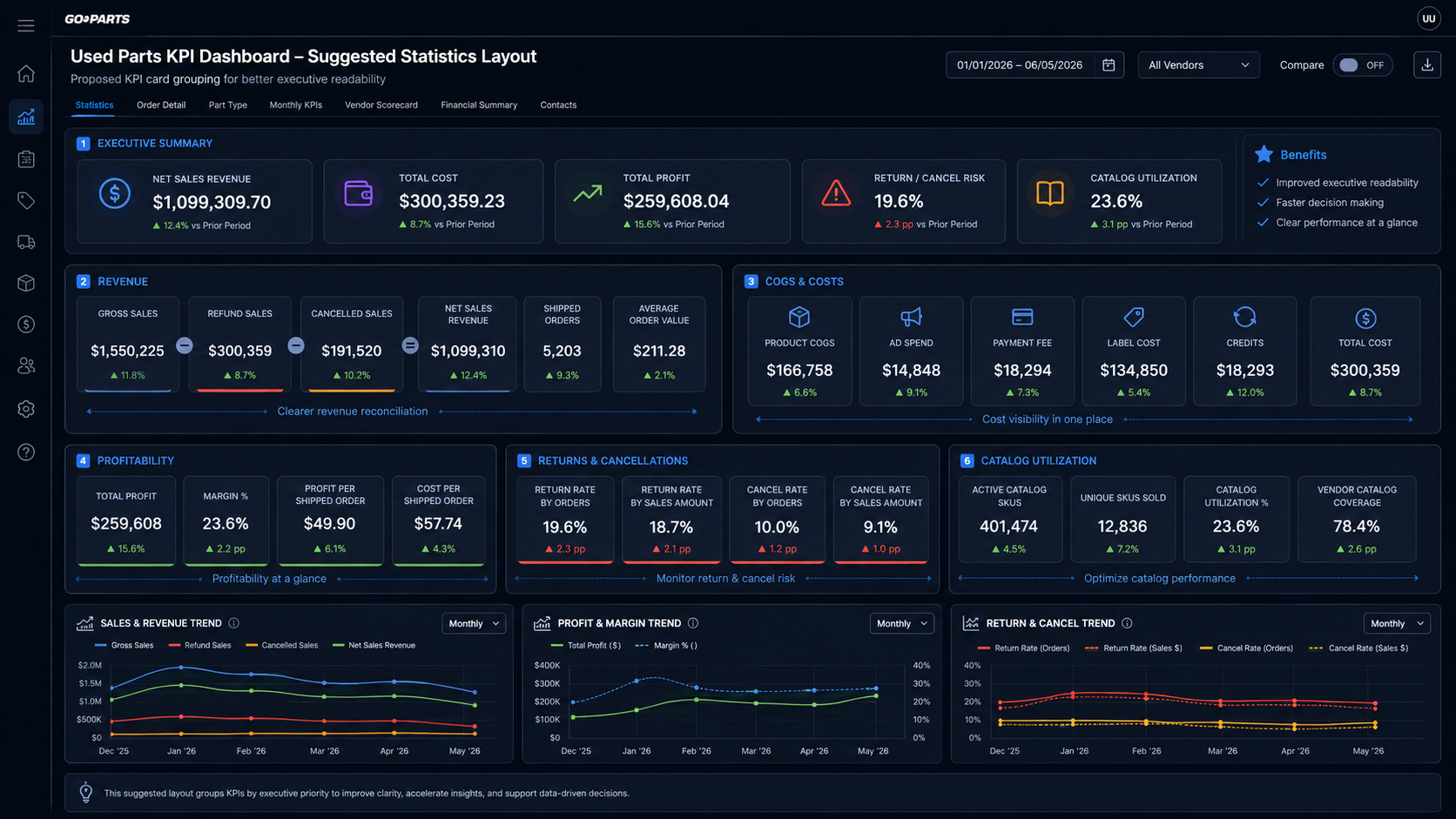1456x819 pixels.
Task: Open settings gear in sidebar
Action: [x=26, y=409]
